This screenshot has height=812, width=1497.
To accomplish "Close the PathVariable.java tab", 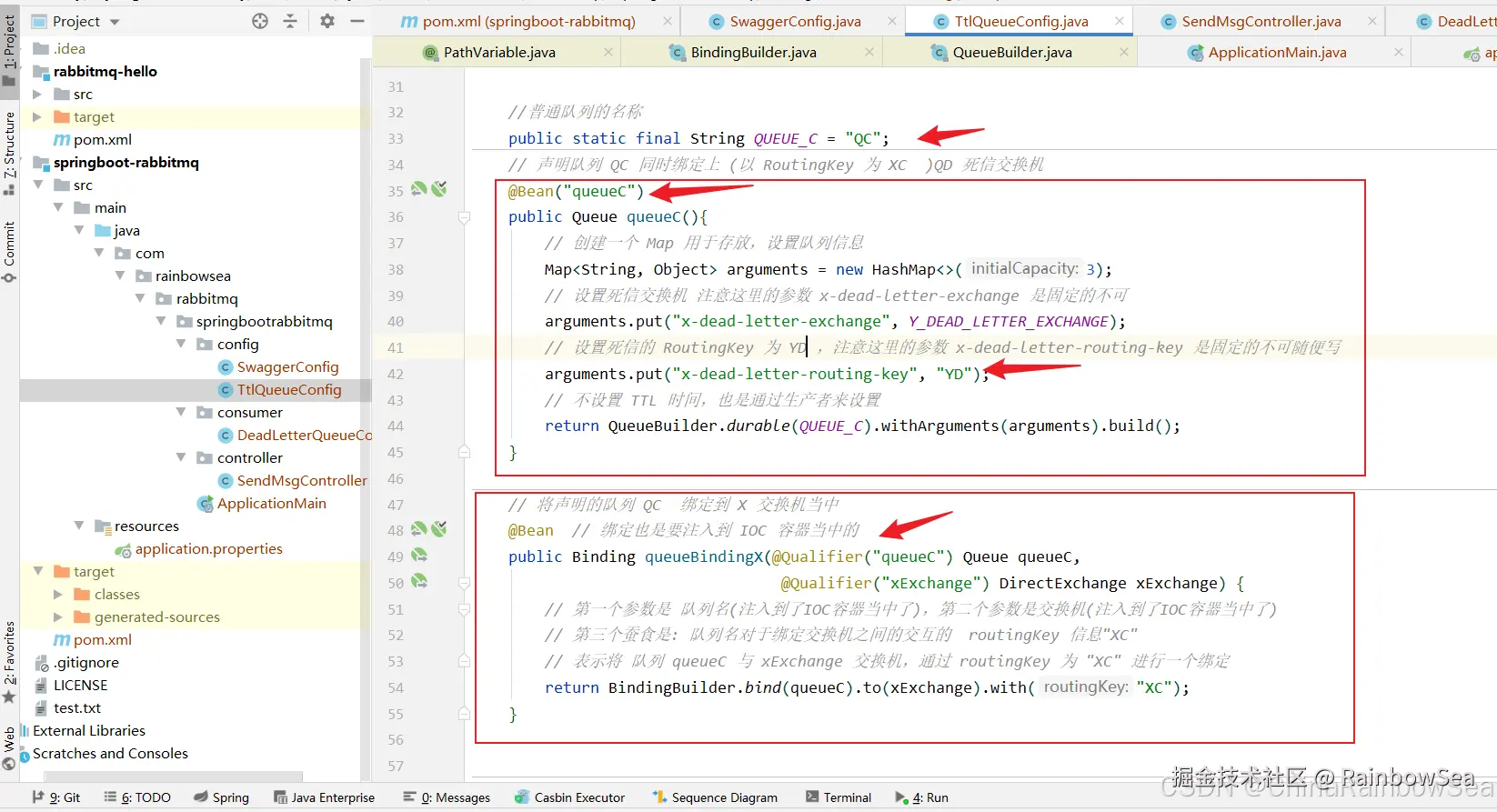I will (x=608, y=53).
